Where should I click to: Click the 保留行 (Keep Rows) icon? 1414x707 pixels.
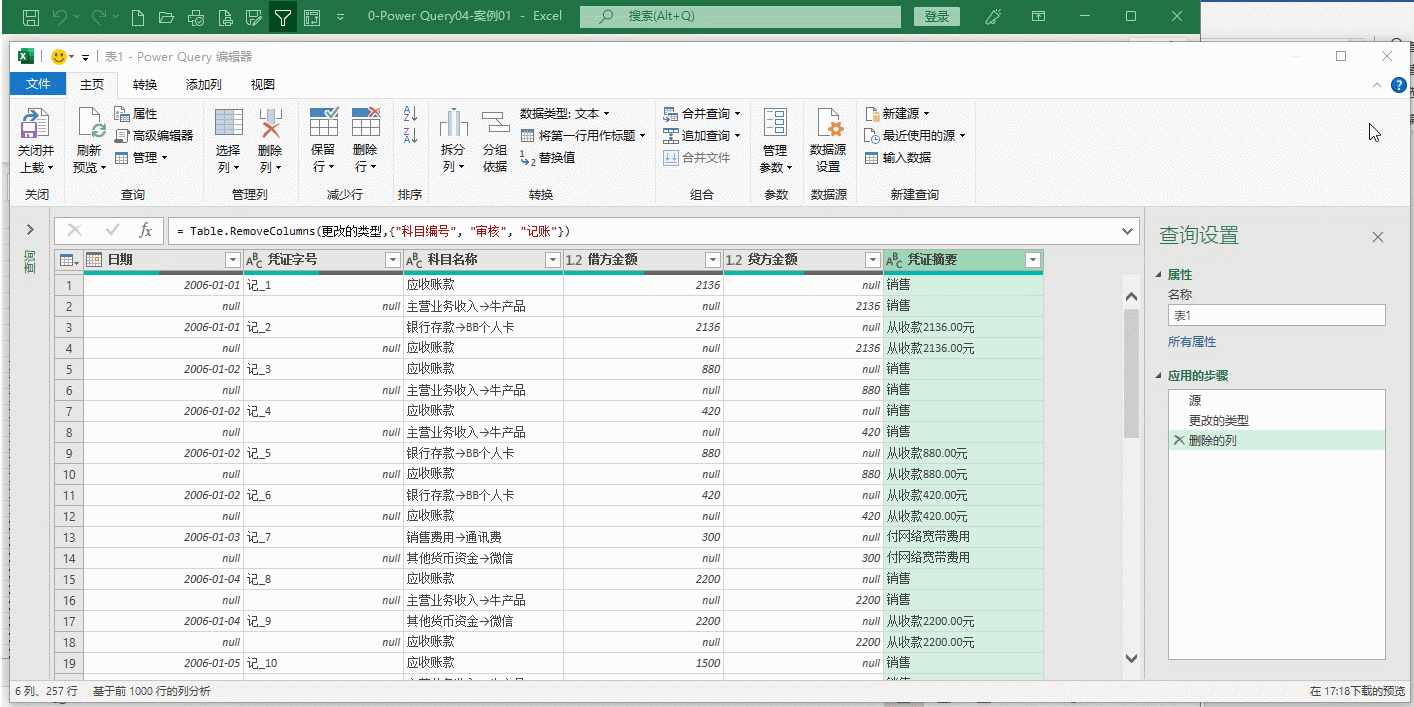[x=324, y=123]
